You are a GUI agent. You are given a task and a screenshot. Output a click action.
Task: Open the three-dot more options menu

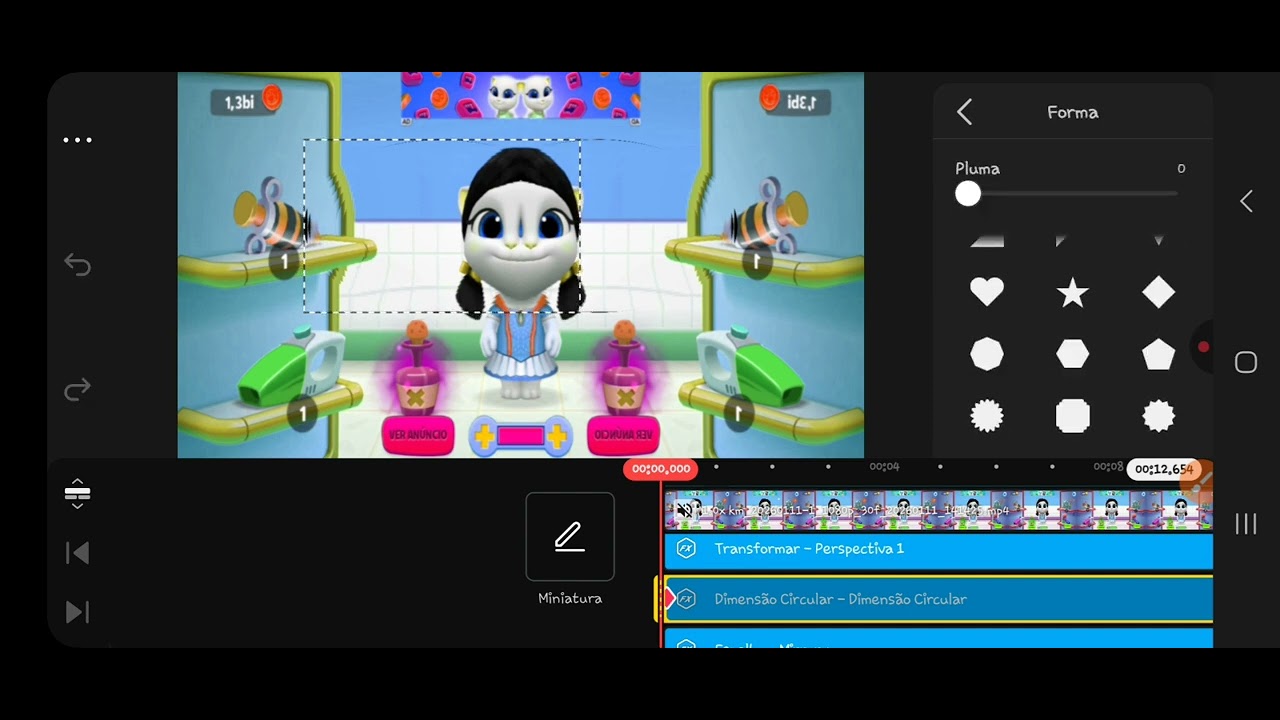pyautogui.click(x=77, y=140)
